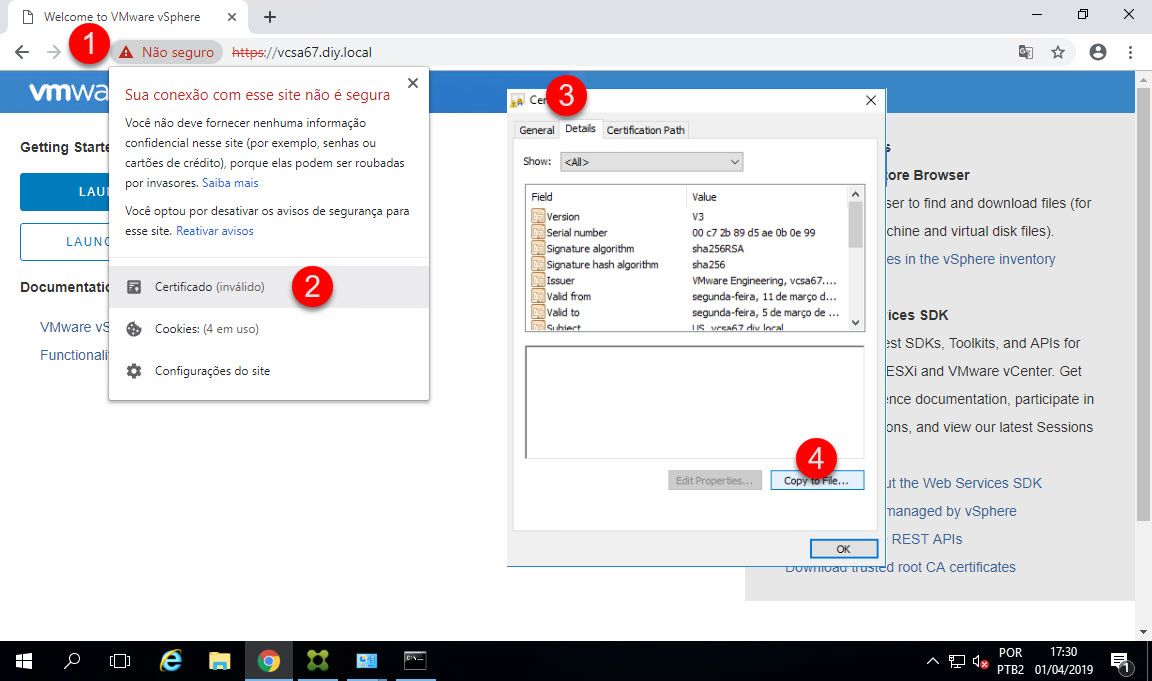Screen dimensions: 1152x681
Task: Switch to the General certificate tab
Action: pos(537,130)
